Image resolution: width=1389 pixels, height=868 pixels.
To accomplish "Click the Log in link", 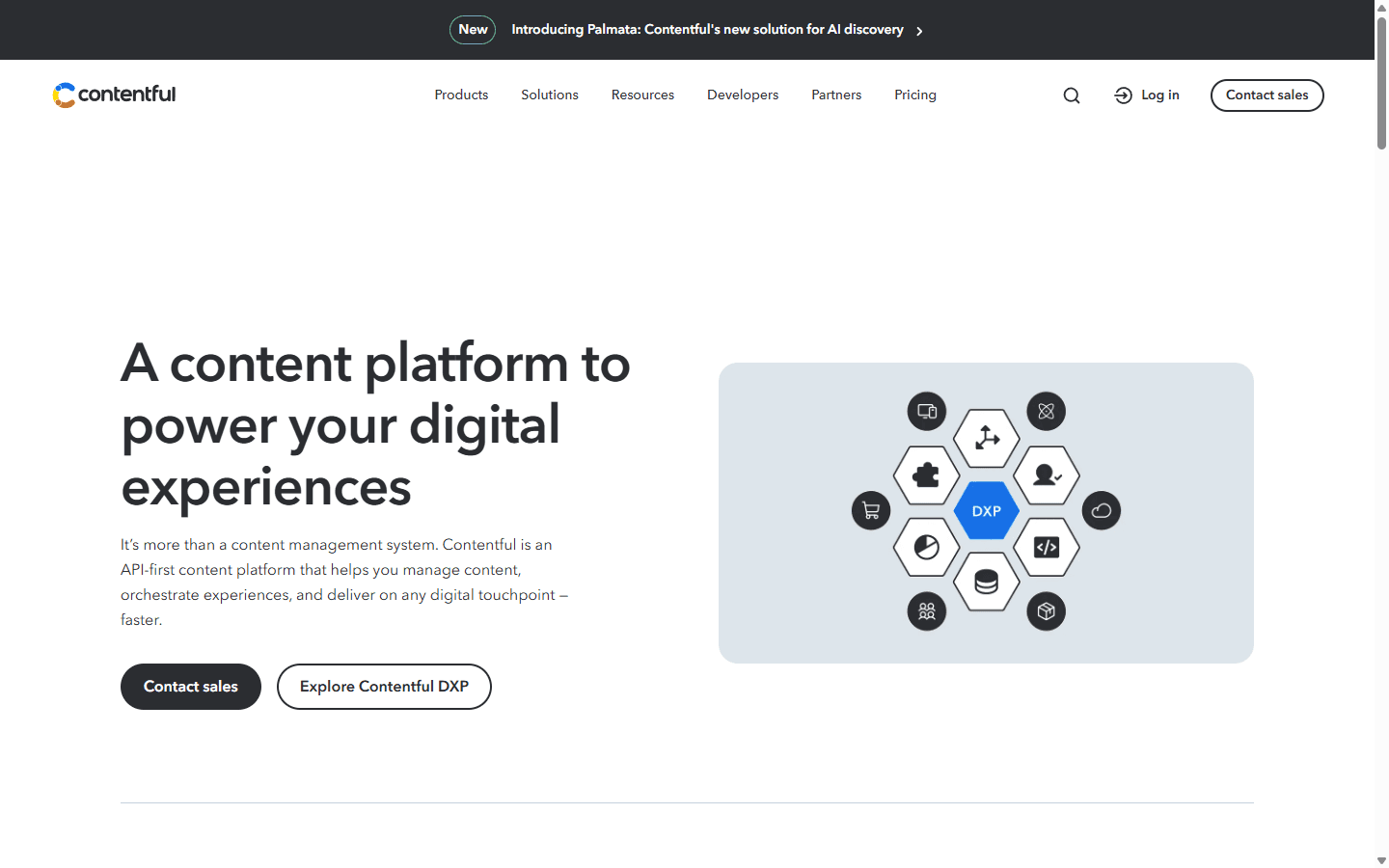I will click(x=1147, y=95).
